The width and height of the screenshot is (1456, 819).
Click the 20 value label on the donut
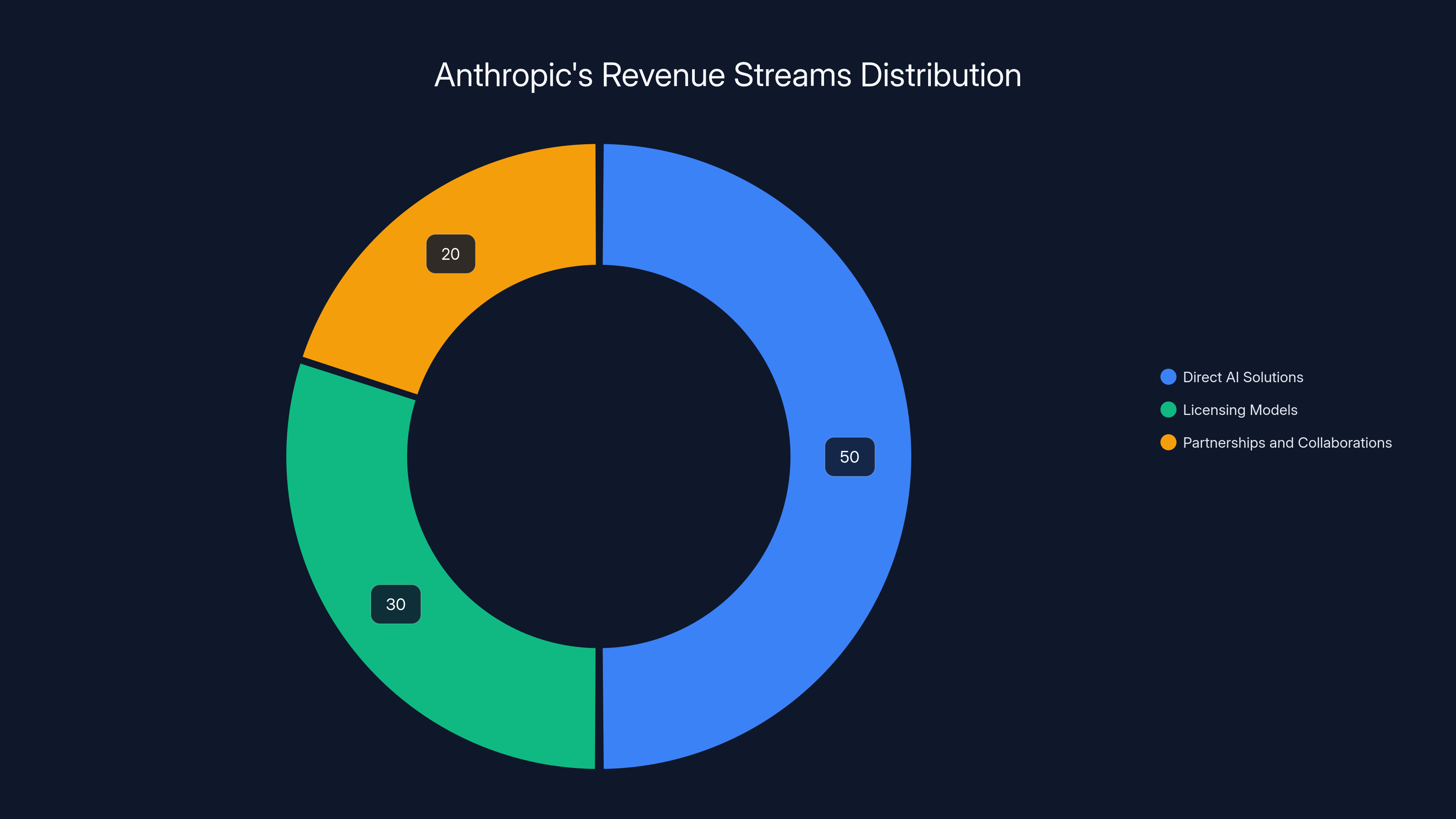tap(450, 254)
